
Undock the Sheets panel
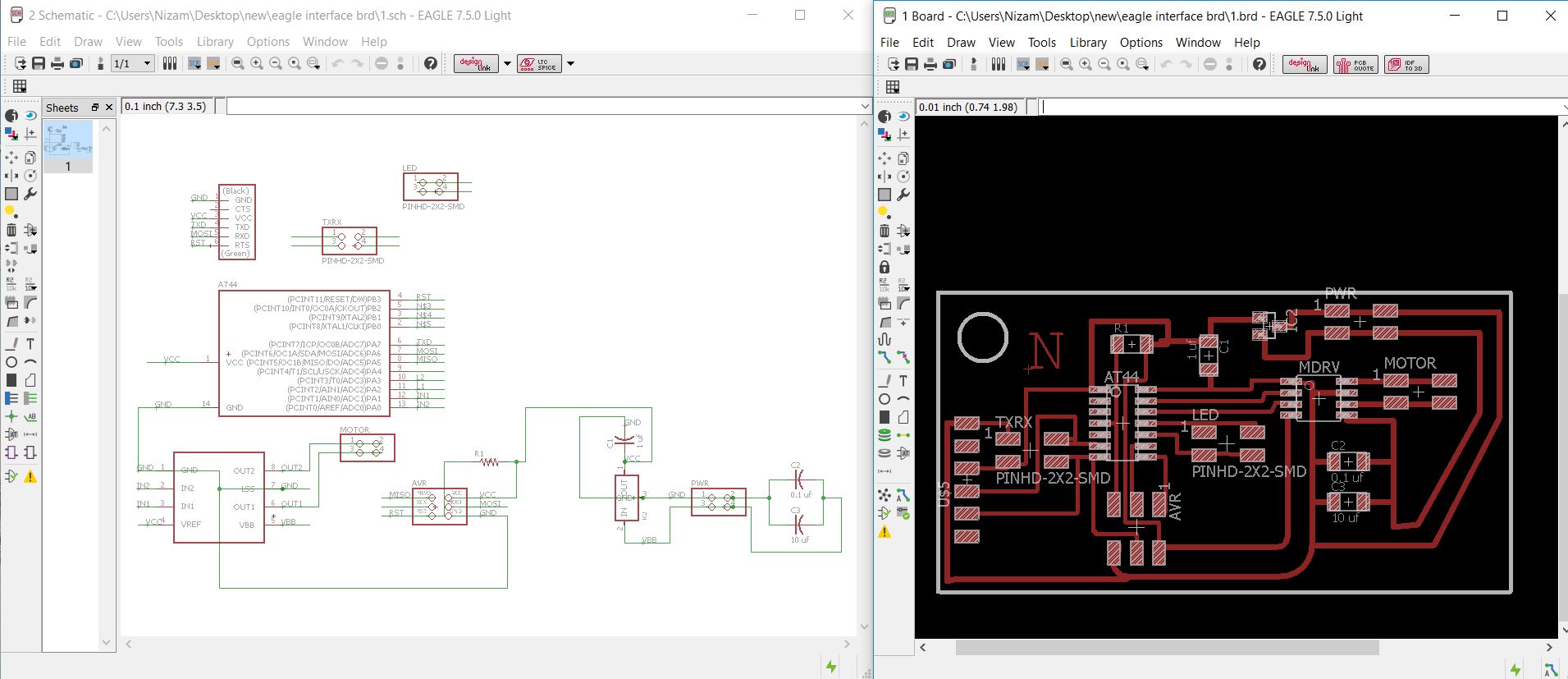click(95, 108)
